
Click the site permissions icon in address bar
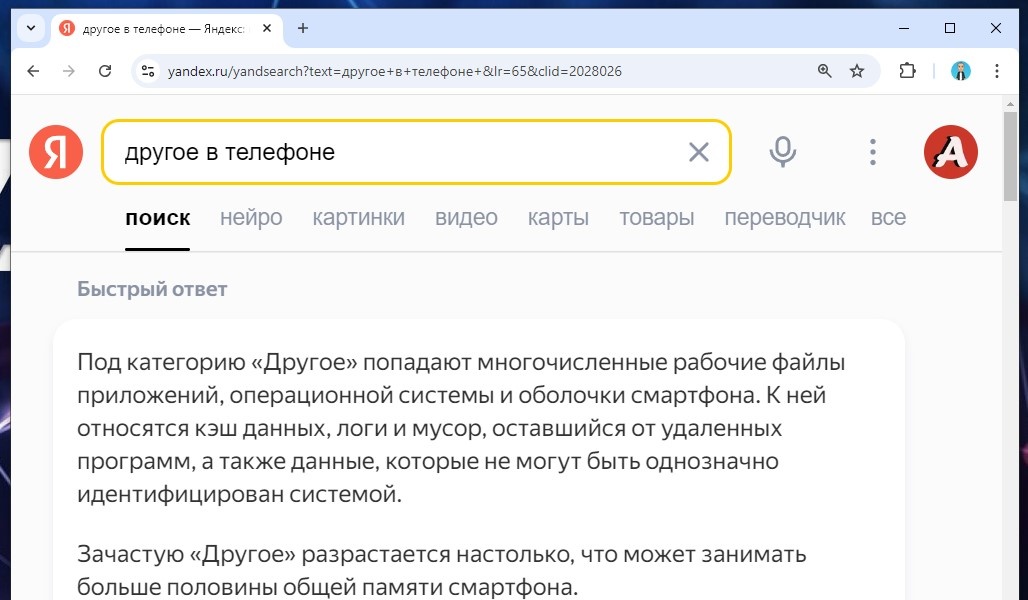[x=151, y=71]
